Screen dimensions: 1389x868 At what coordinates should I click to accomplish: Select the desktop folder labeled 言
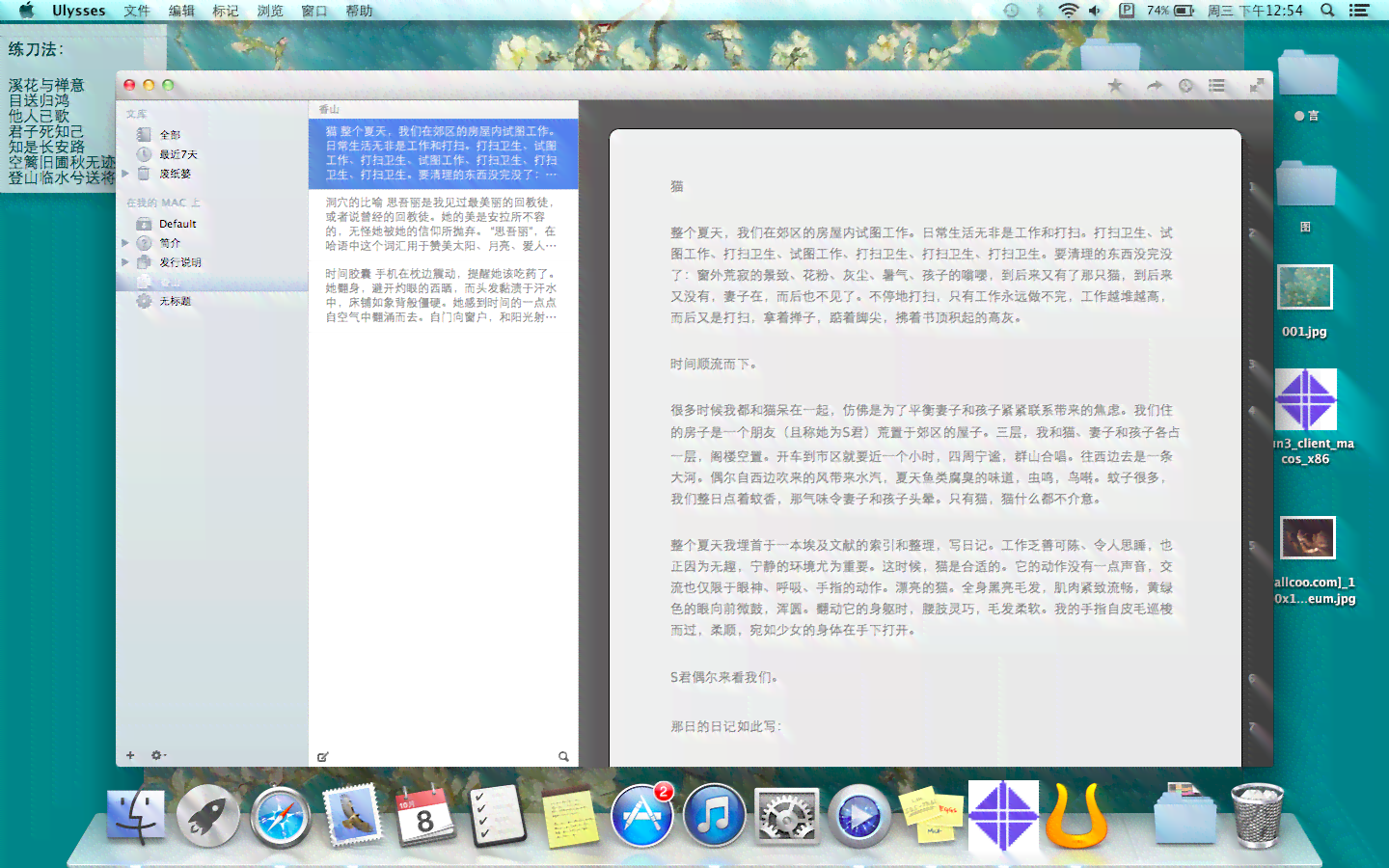point(1307,72)
